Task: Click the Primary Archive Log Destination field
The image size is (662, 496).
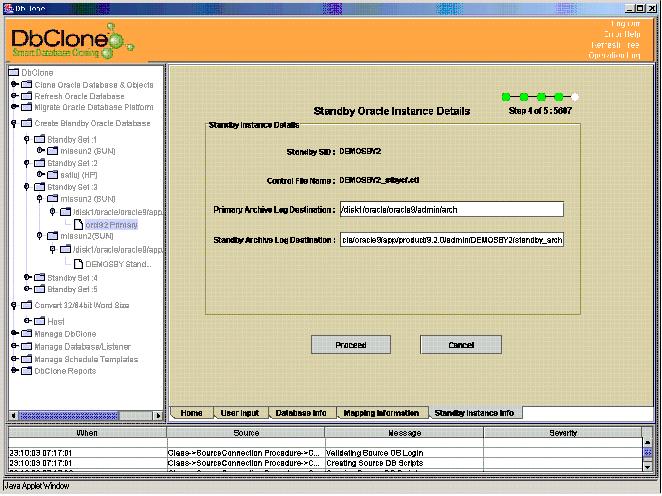Action: pos(452,209)
